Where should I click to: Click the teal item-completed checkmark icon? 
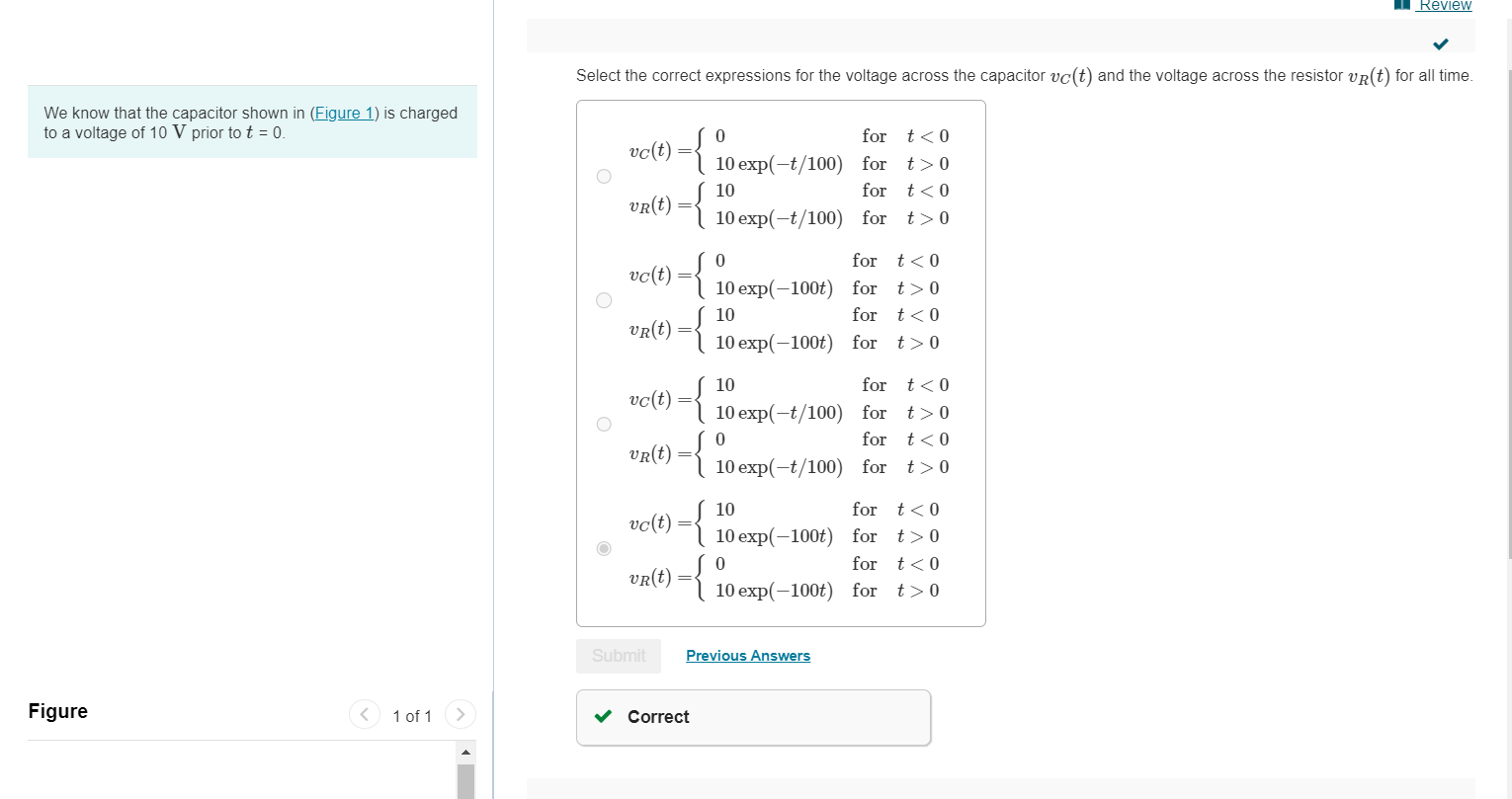1440,43
